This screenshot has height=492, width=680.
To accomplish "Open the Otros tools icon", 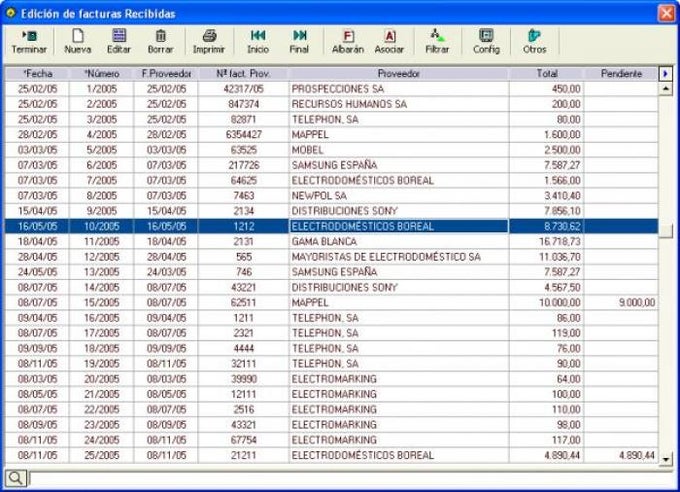I will click(x=534, y=42).
